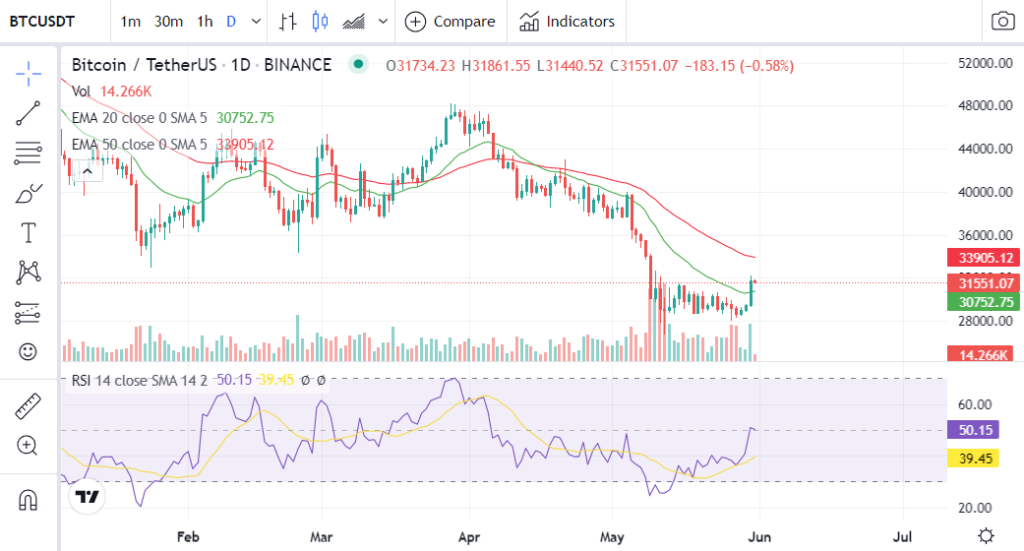1024x551 pixels.
Task: Click the EMA 20 indicator legend
Action: (x=173, y=118)
